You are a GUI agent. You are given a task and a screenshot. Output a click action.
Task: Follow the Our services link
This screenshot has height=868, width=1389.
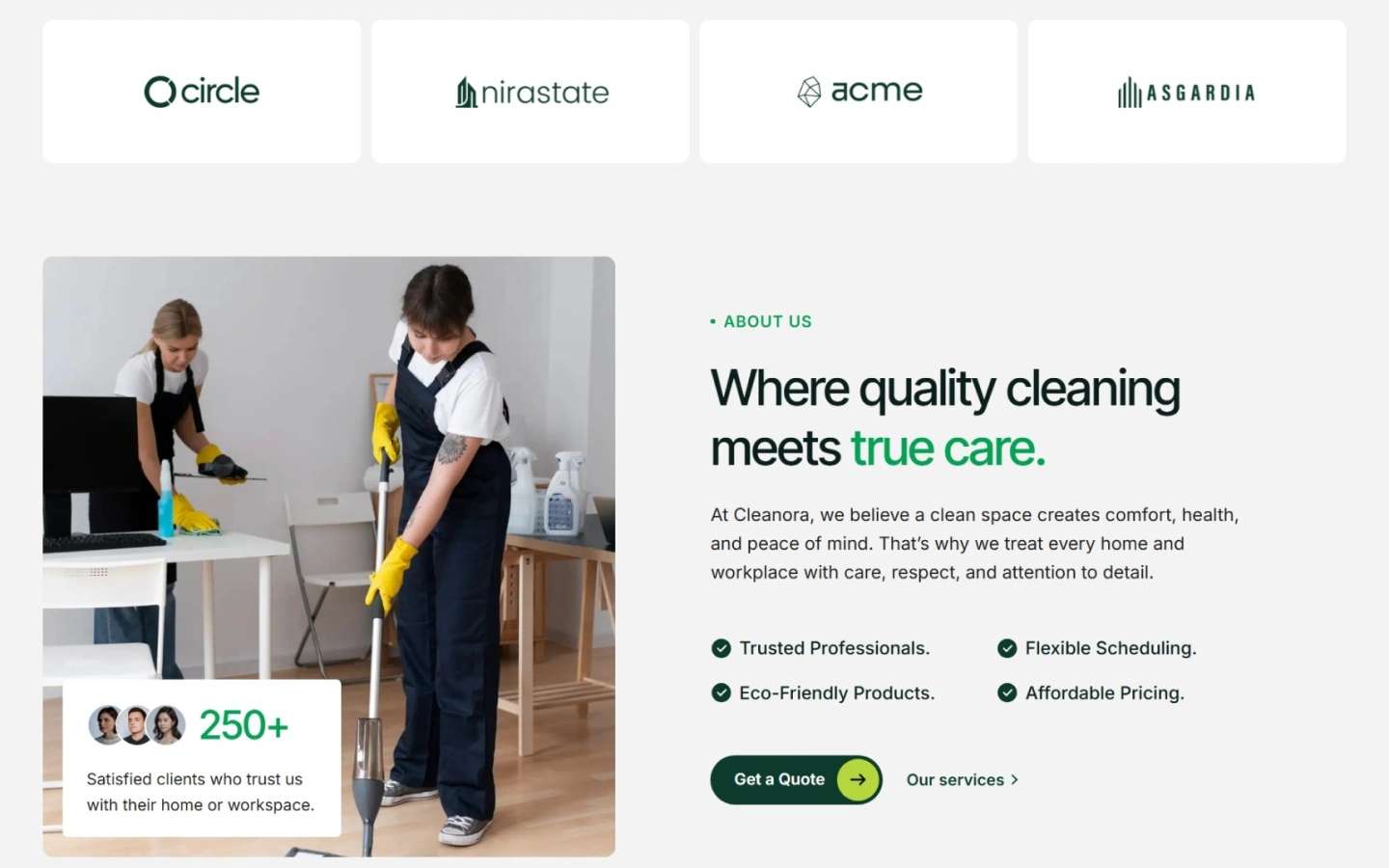coord(962,779)
